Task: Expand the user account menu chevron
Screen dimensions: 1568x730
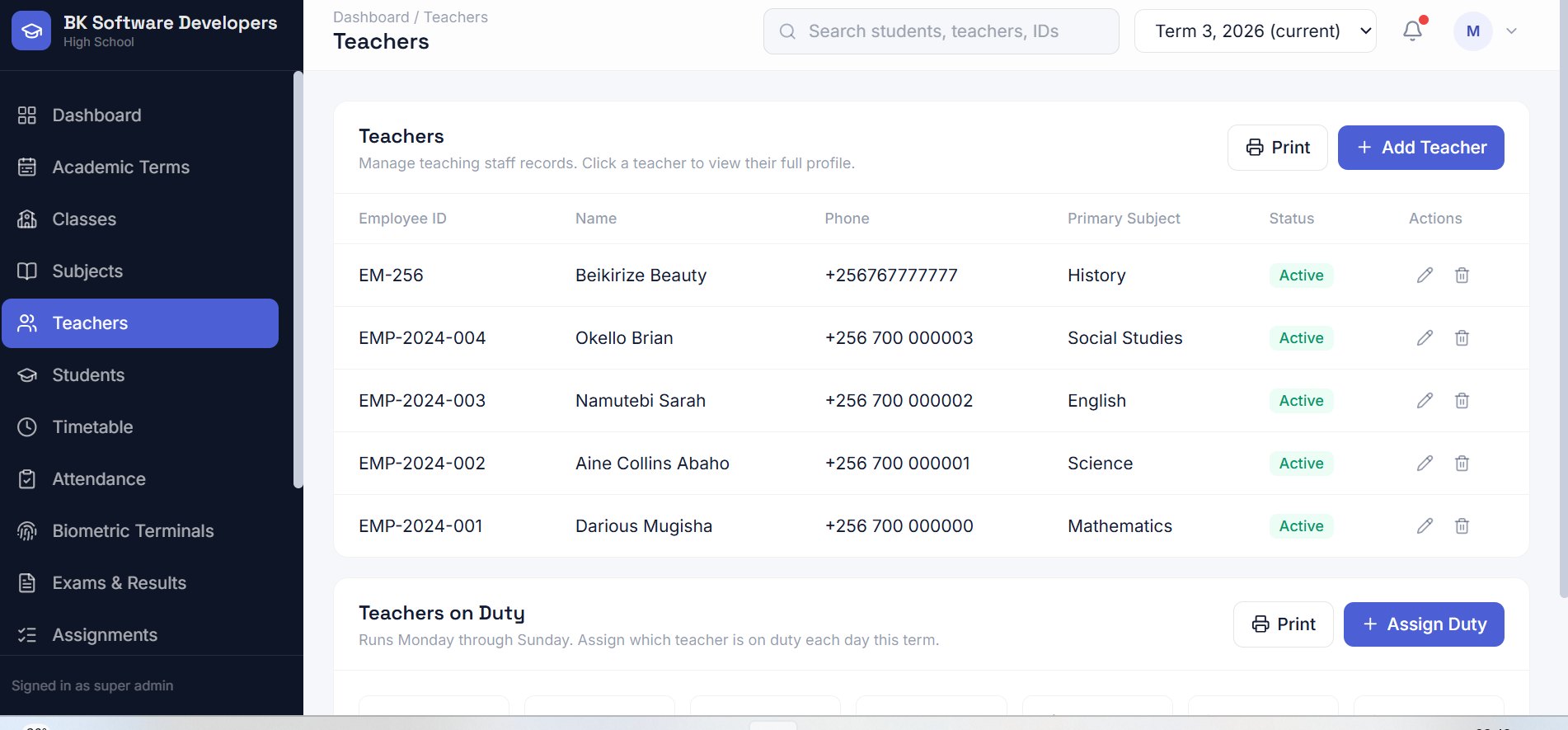Action: tap(1511, 31)
